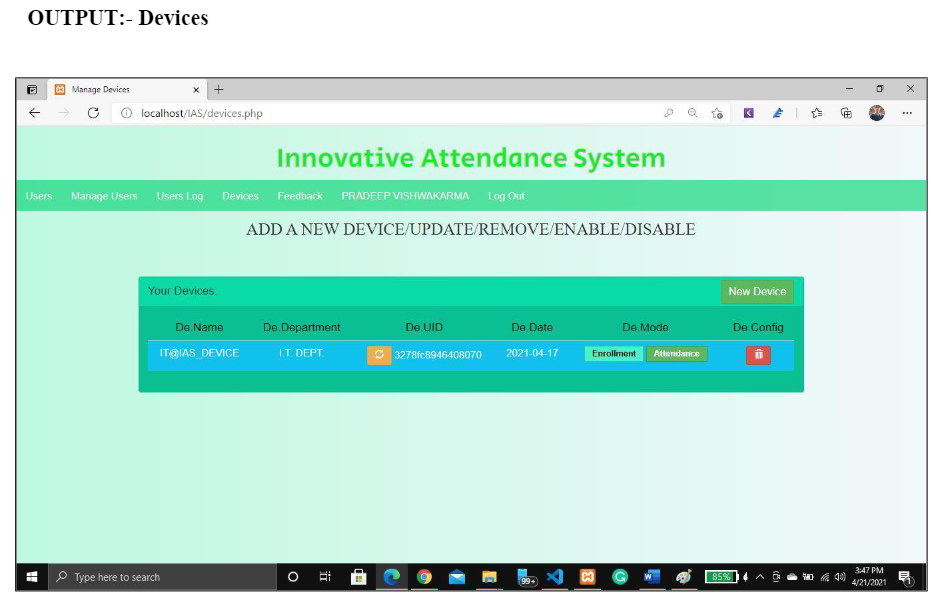Launch Visual Studio Code from the taskbar
This screenshot has width=931, height=595.
coord(554,577)
